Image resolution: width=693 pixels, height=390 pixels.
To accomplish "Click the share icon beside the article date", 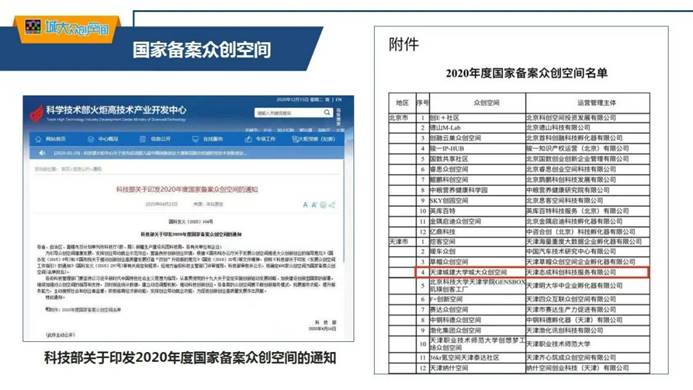I will pyautogui.click(x=332, y=205).
